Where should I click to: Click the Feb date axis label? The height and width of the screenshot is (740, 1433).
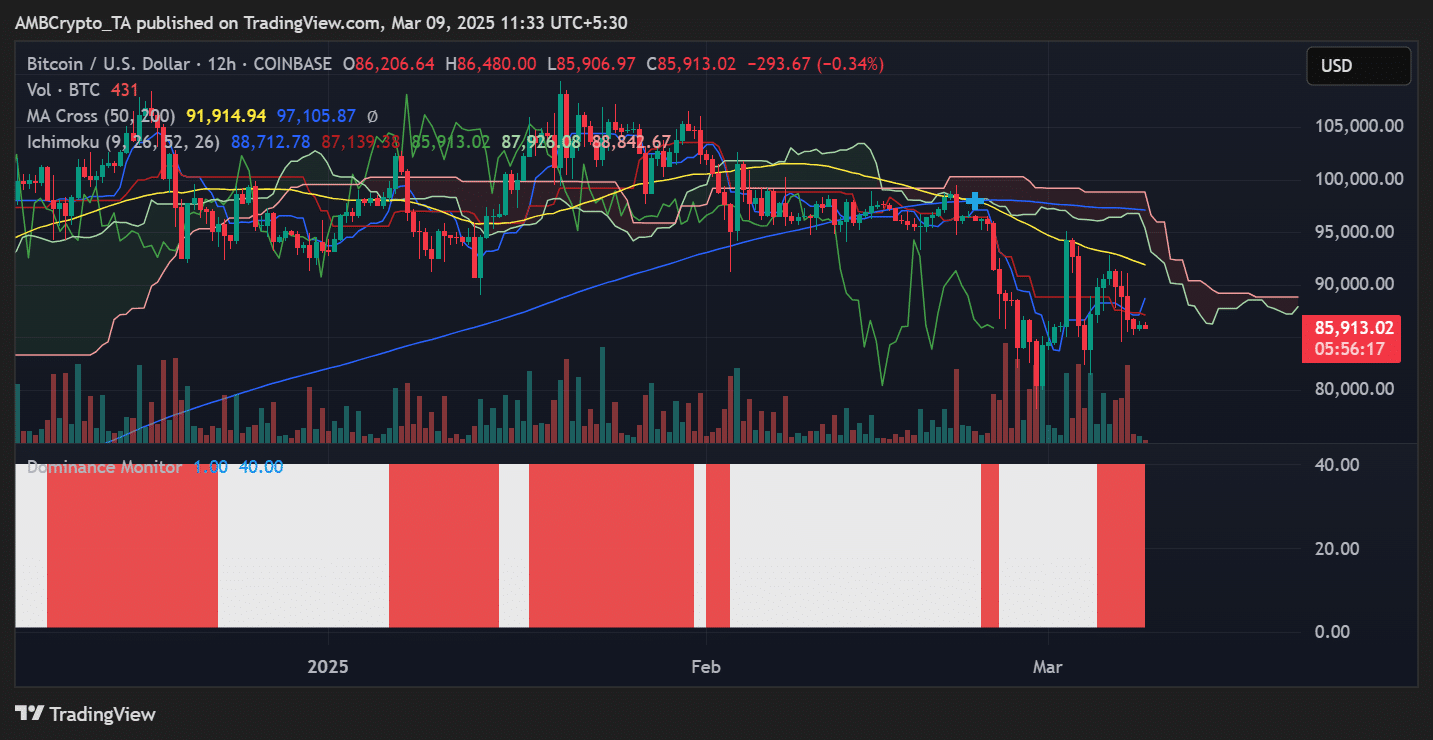706,666
